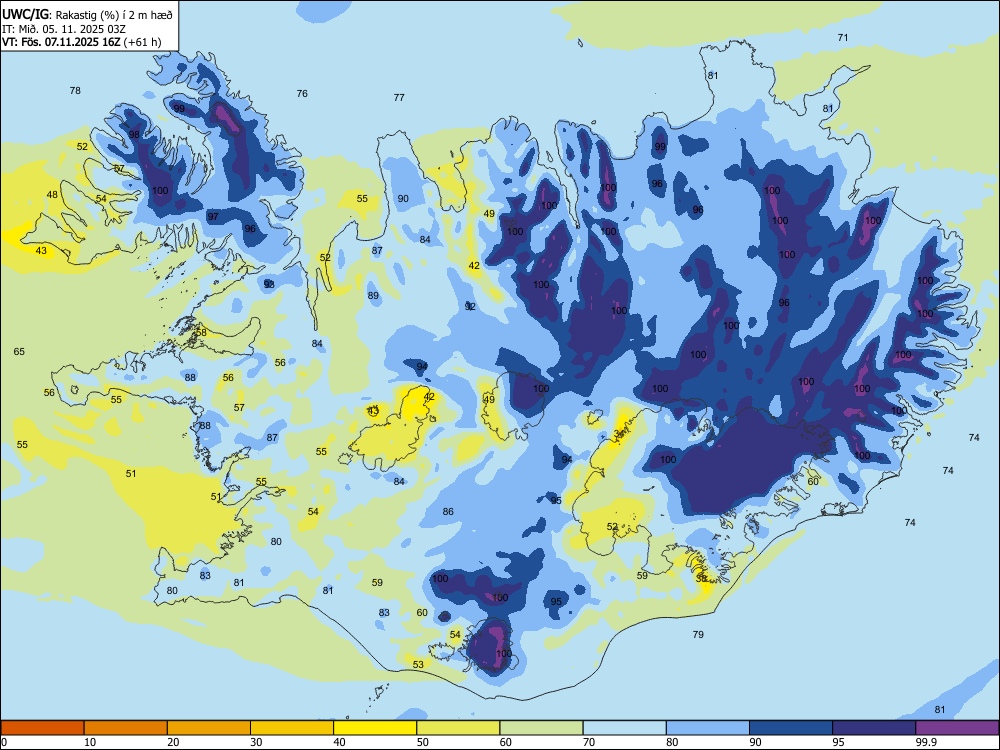Screen dimensions: 1000x750
Task: Select the pale yellow 50–60 legend band
Action: [458, 728]
